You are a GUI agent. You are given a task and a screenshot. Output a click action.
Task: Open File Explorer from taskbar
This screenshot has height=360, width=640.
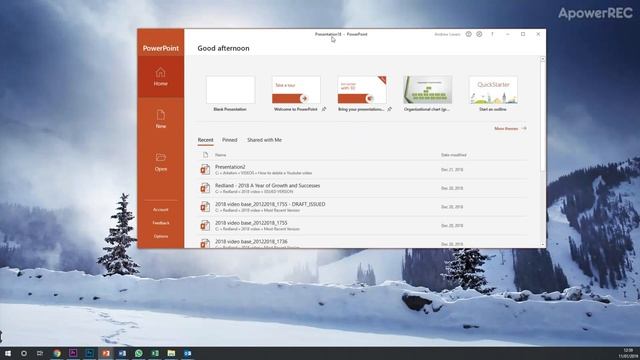(171, 353)
